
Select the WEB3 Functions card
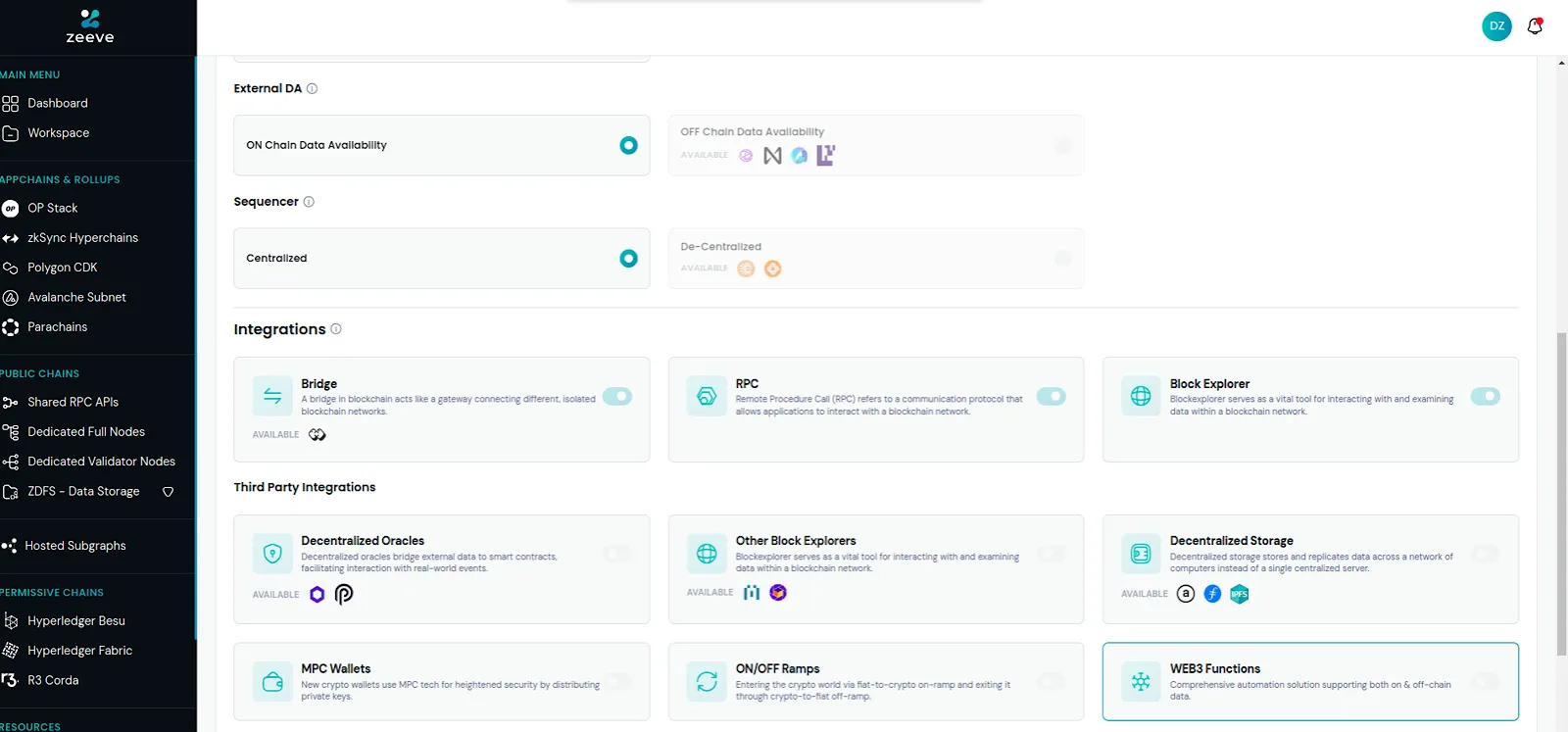tap(1309, 681)
